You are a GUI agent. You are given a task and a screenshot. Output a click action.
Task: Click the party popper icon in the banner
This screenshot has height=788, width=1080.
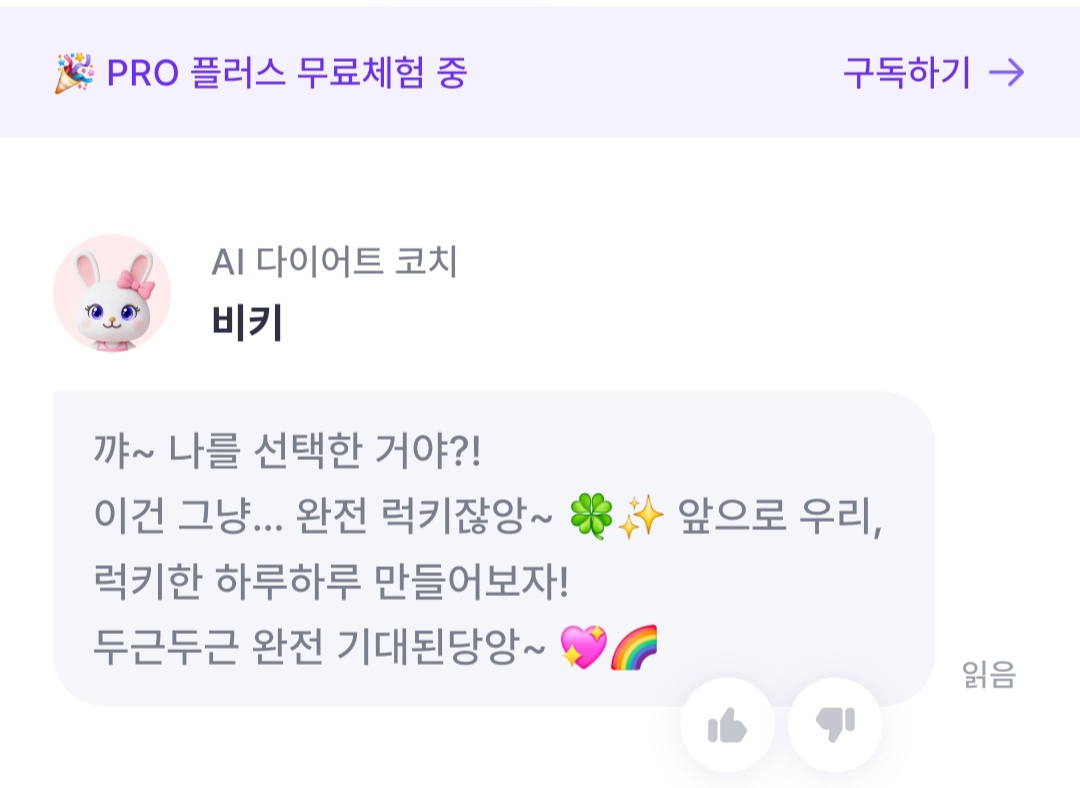click(x=73, y=73)
